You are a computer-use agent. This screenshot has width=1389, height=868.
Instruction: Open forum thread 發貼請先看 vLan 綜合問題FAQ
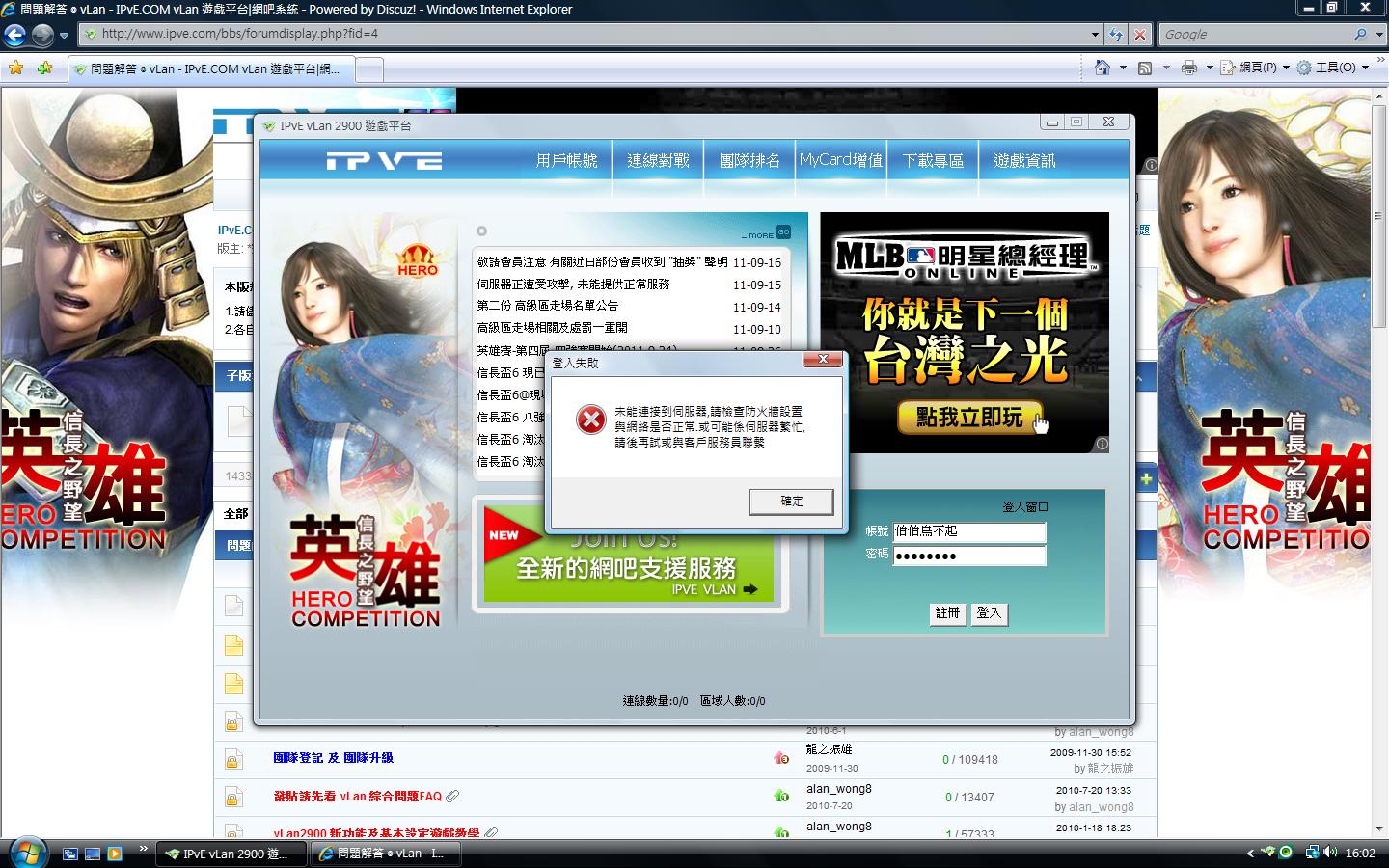click(x=357, y=797)
